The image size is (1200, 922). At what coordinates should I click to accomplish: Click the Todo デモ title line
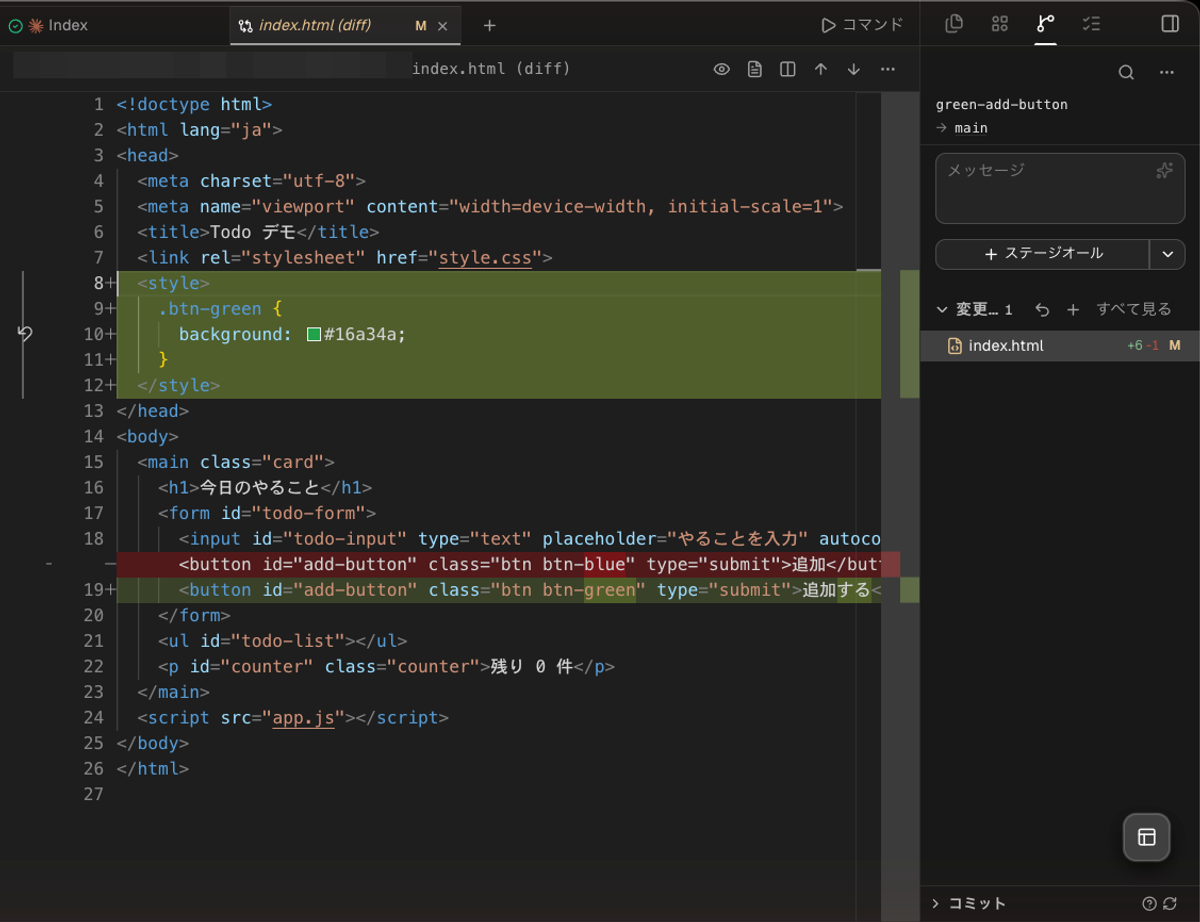(260, 232)
